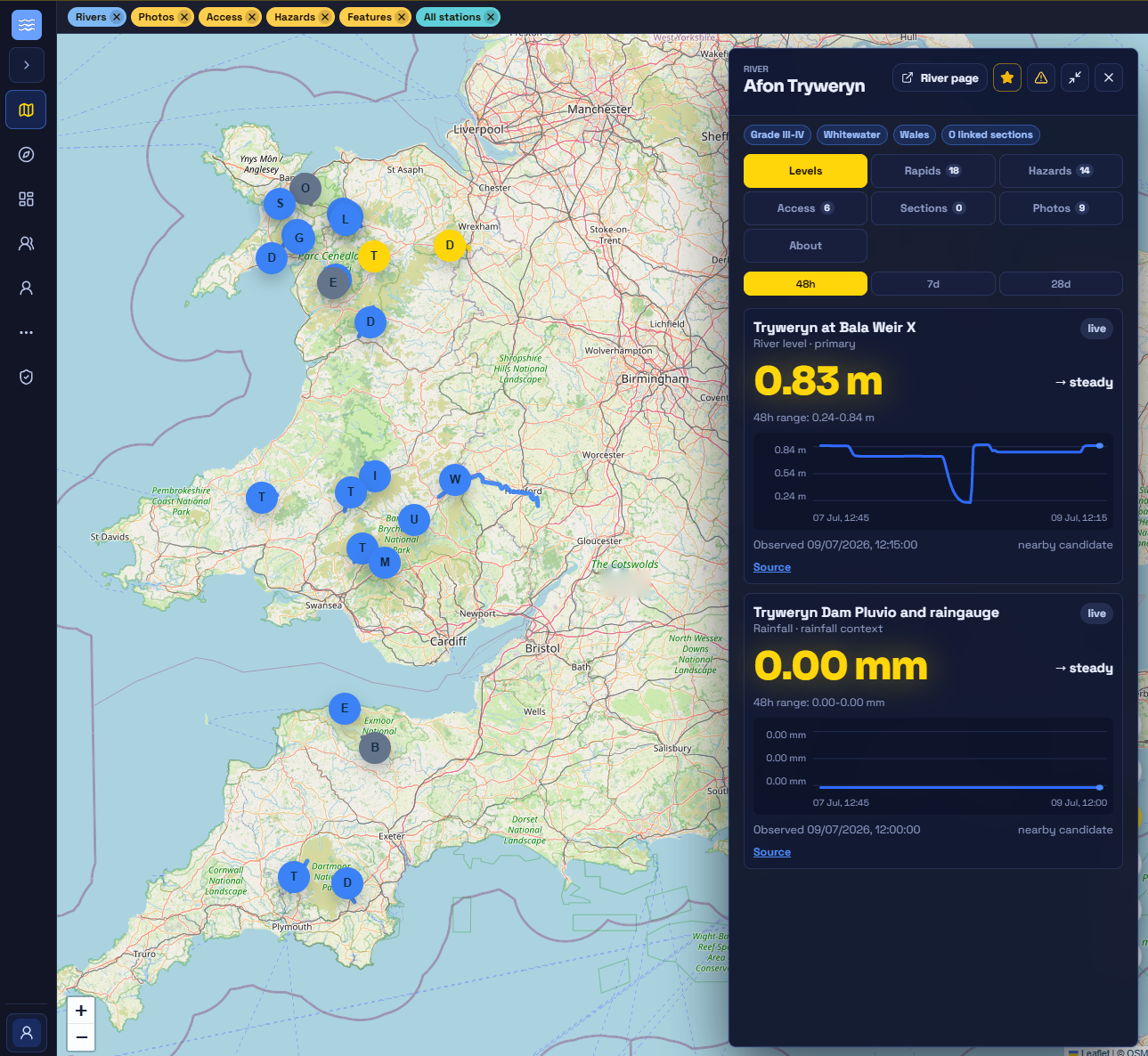The height and width of the screenshot is (1056, 1148).
Task: Remove the Rivers filter chip
Action: pos(117,17)
